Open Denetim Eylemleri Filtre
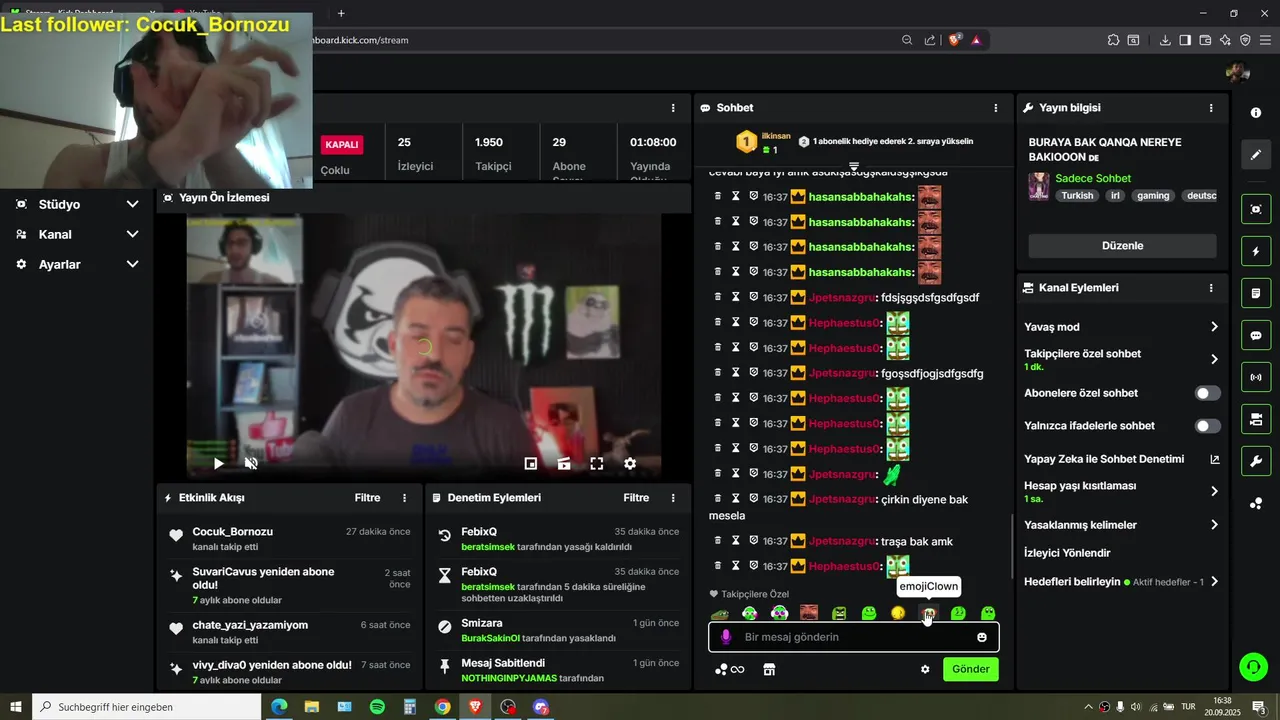 pos(636,498)
